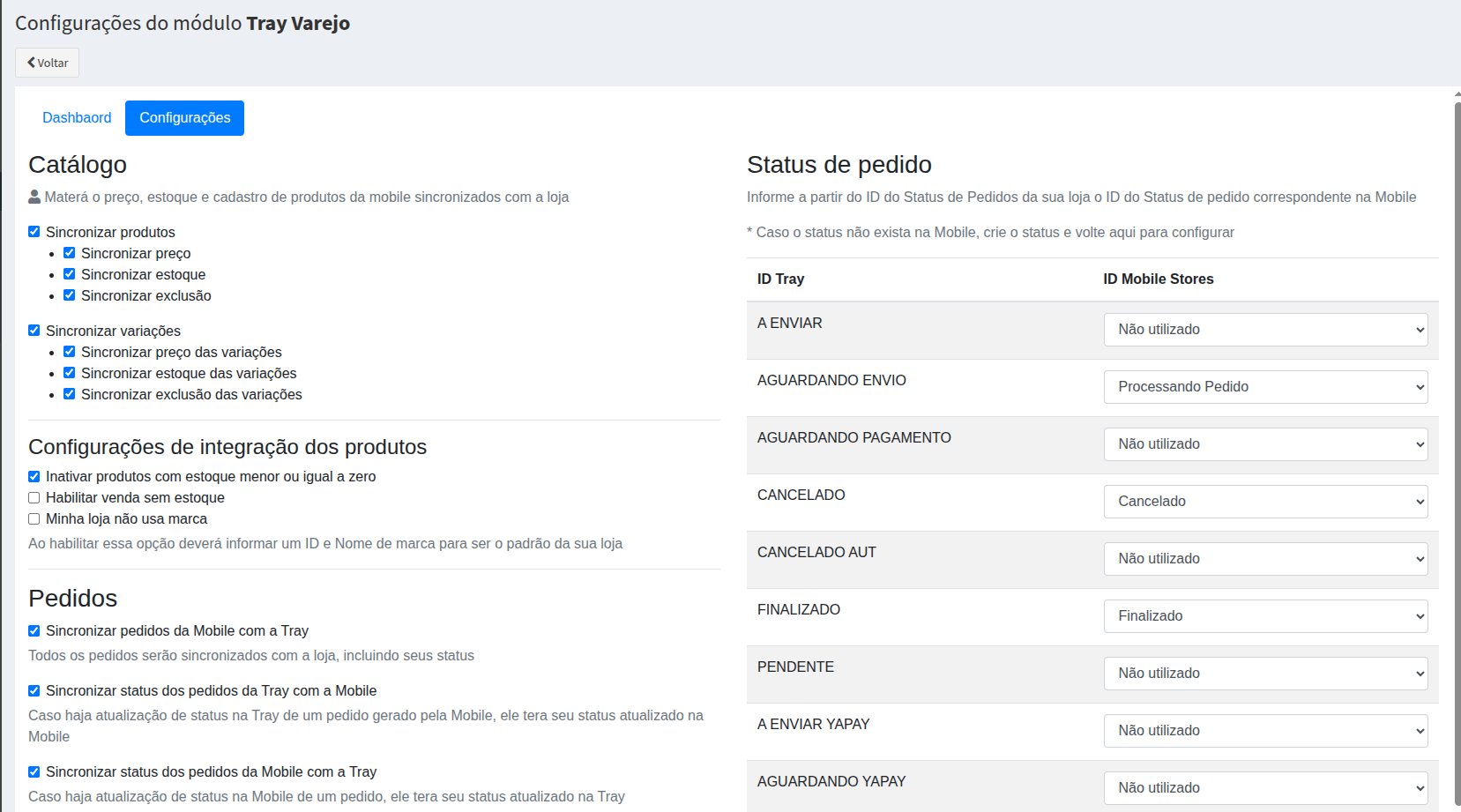The height and width of the screenshot is (812, 1461).
Task: Click the FINALIZADO row label
Action: [x=798, y=609]
